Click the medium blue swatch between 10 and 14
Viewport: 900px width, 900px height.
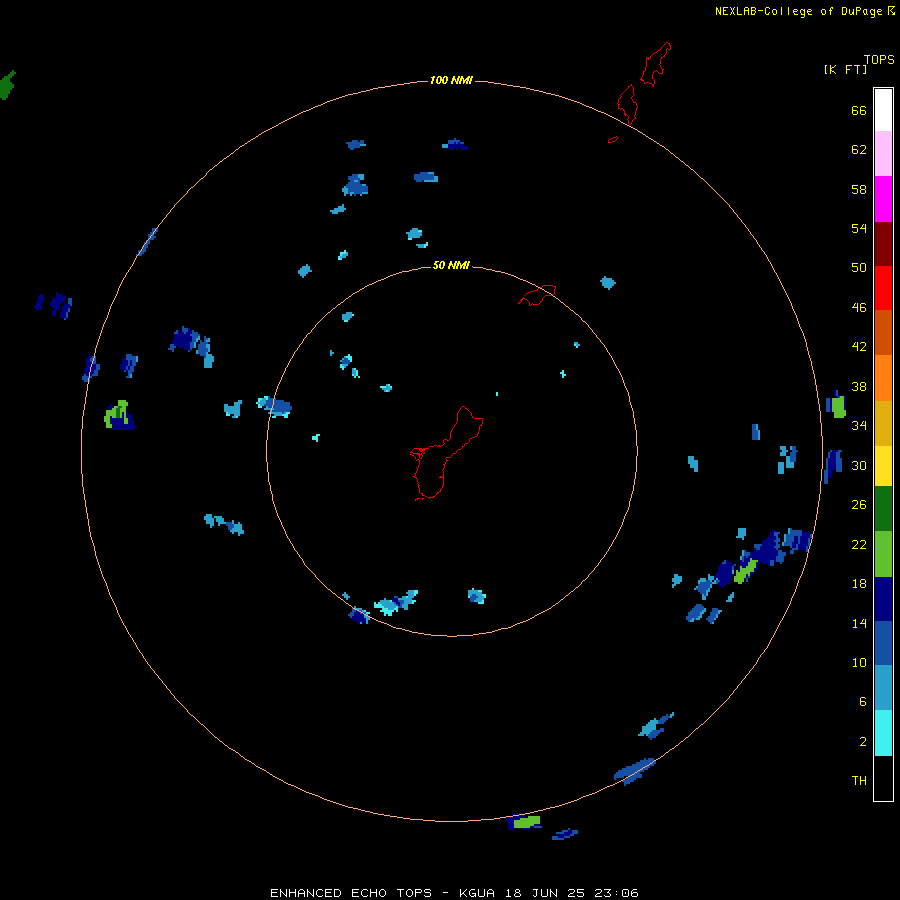883,643
